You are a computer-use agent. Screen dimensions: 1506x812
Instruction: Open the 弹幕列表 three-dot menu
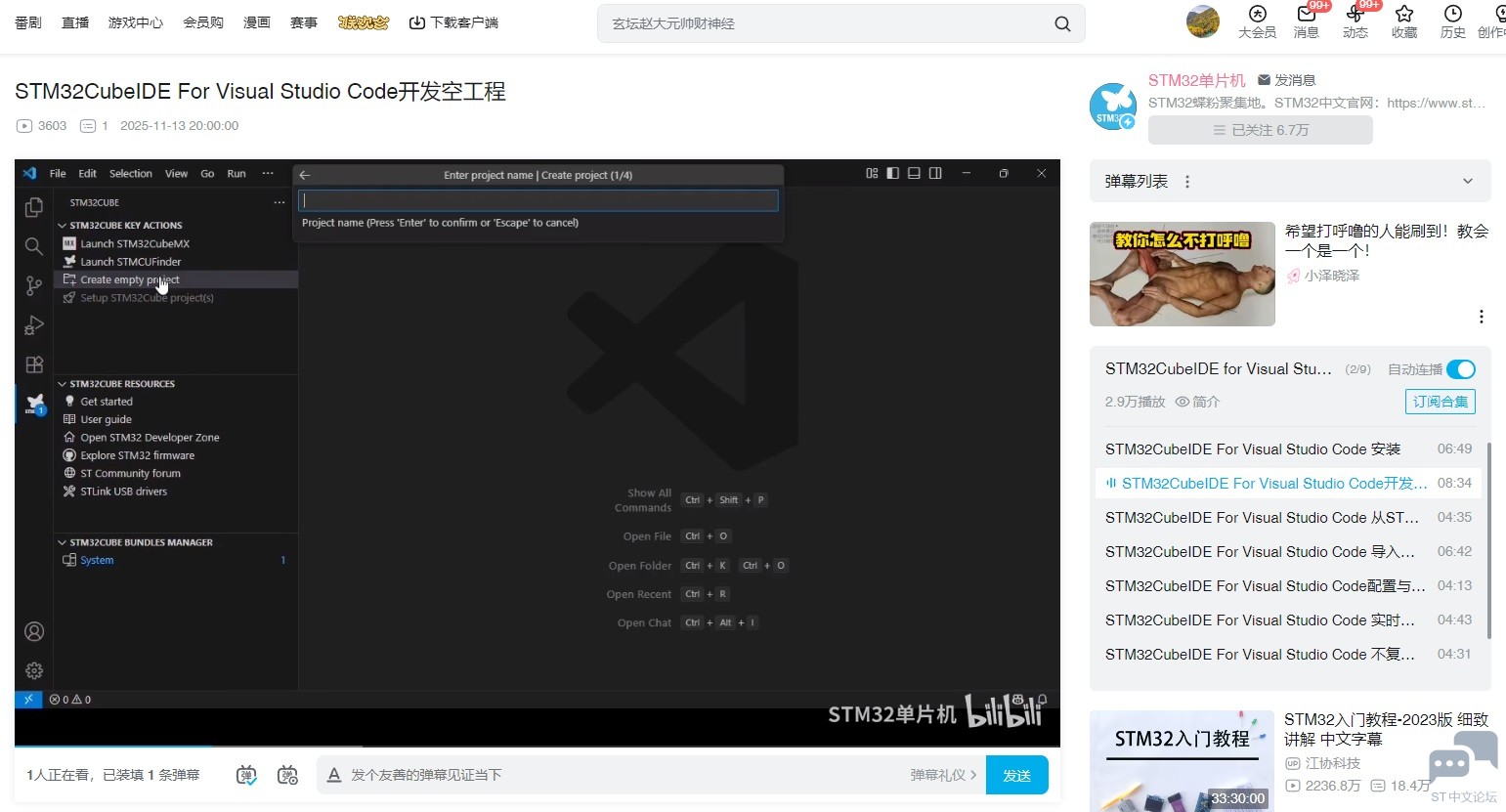(1187, 182)
